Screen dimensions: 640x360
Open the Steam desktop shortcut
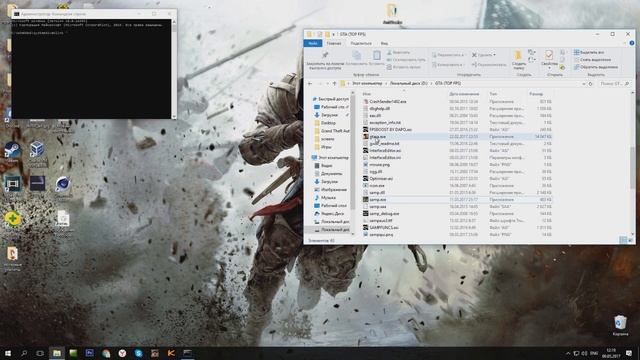pyautogui.click(x=12, y=151)
